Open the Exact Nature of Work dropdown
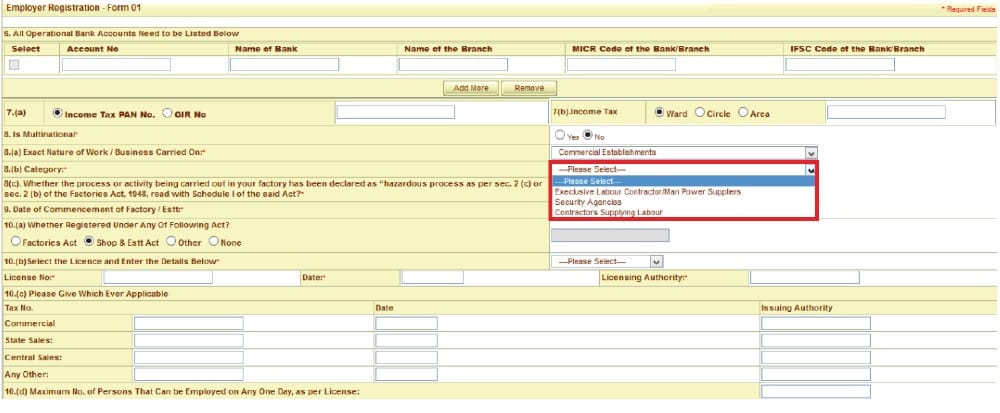 tap(810, 152)
